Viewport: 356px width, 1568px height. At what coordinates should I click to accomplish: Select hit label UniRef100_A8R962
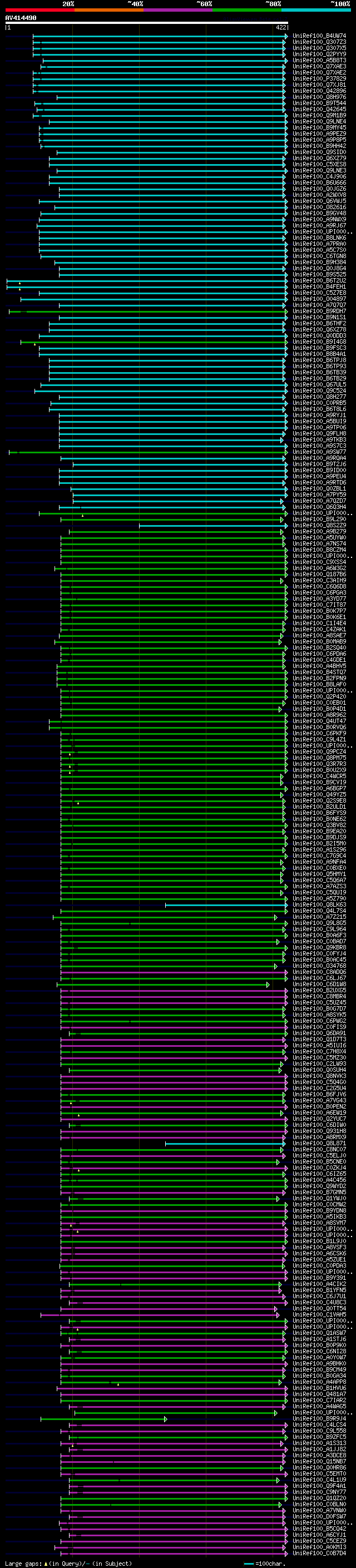pos(319,715)
